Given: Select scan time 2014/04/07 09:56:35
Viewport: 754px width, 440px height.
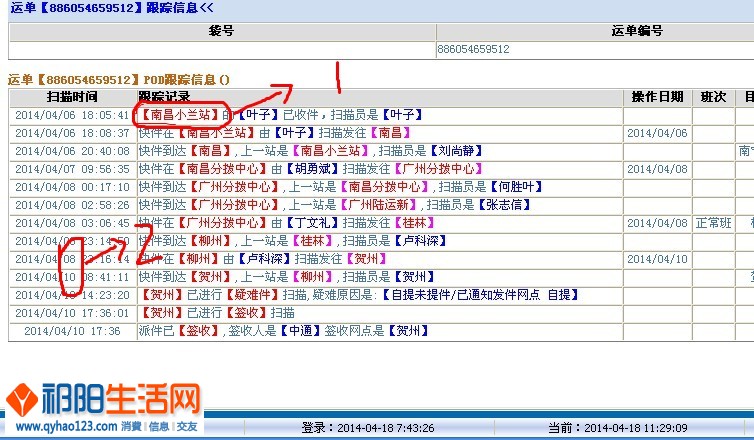Looking at the screenshot, I should pyautogui.click(x=72, y=169).
